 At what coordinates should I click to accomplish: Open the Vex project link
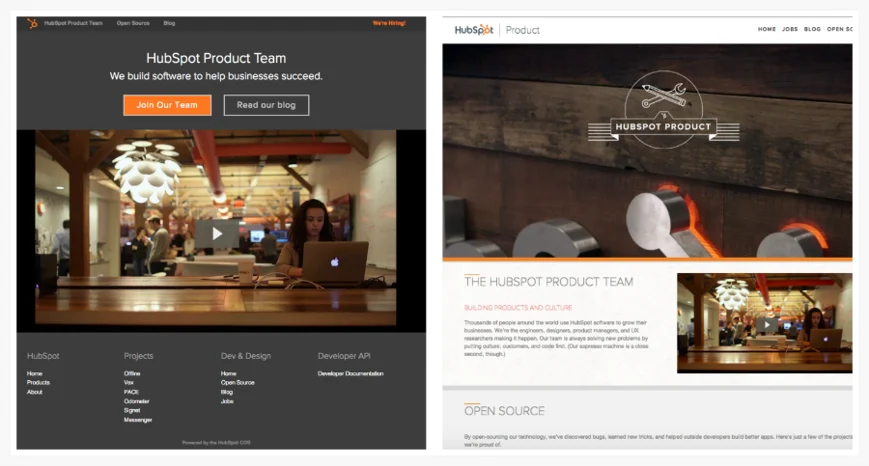coord(129,382)
